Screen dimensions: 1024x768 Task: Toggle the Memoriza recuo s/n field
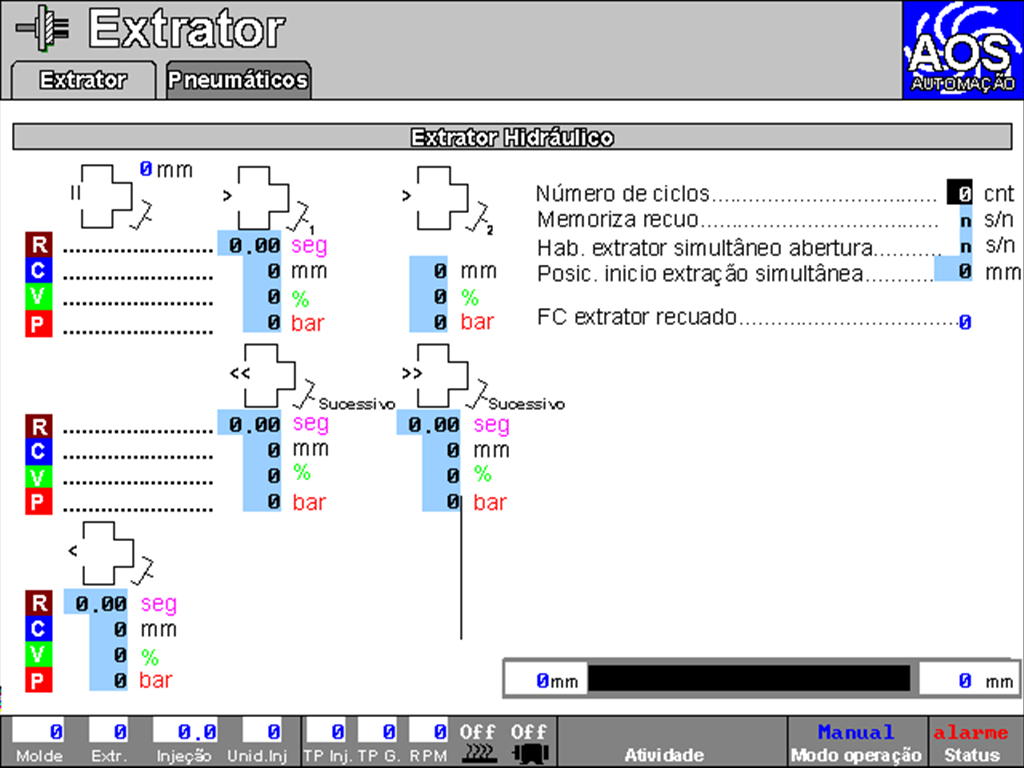pos(965,220)
